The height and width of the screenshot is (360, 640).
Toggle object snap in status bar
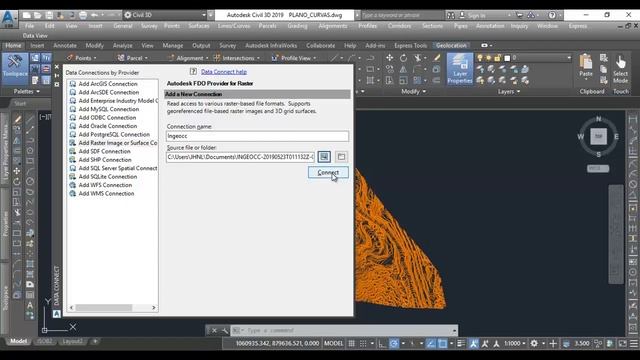point(442,344)
